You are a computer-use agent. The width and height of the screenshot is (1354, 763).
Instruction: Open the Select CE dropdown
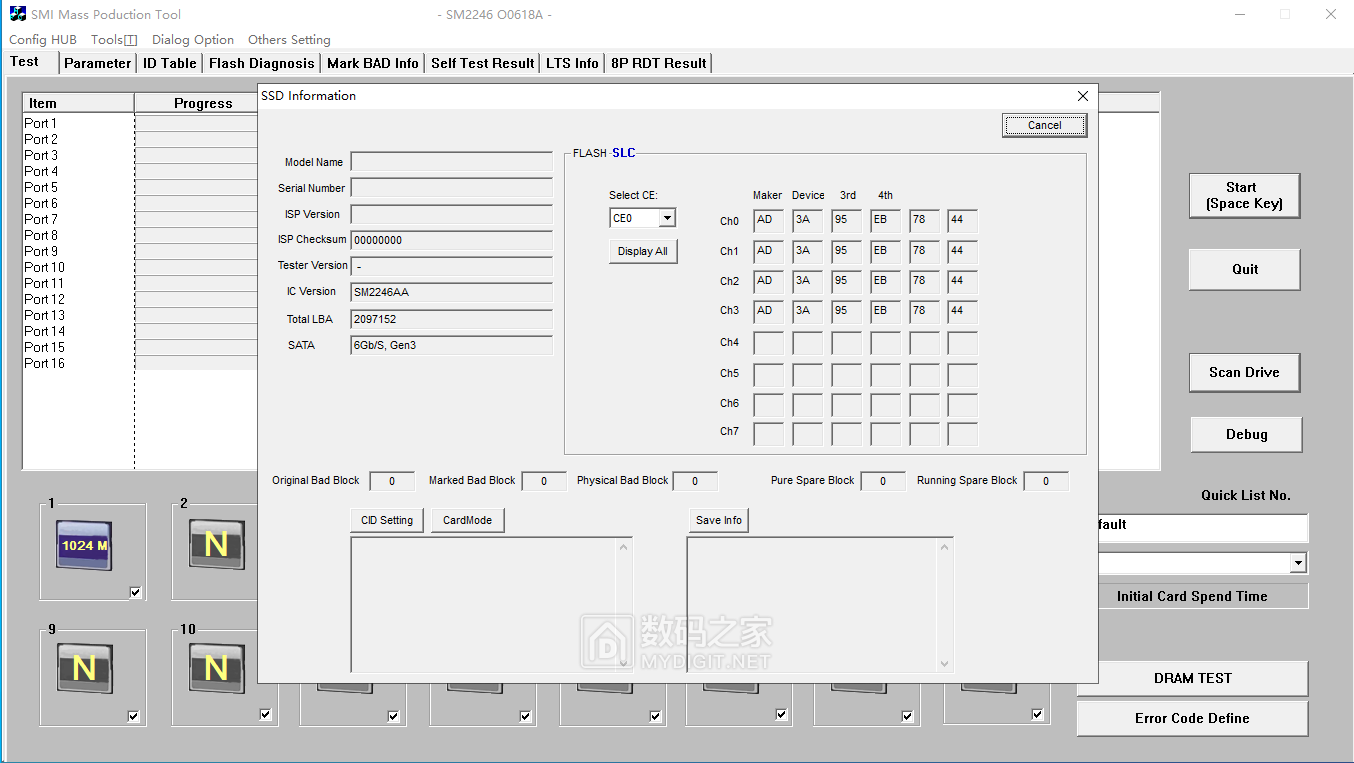point(667,218)
